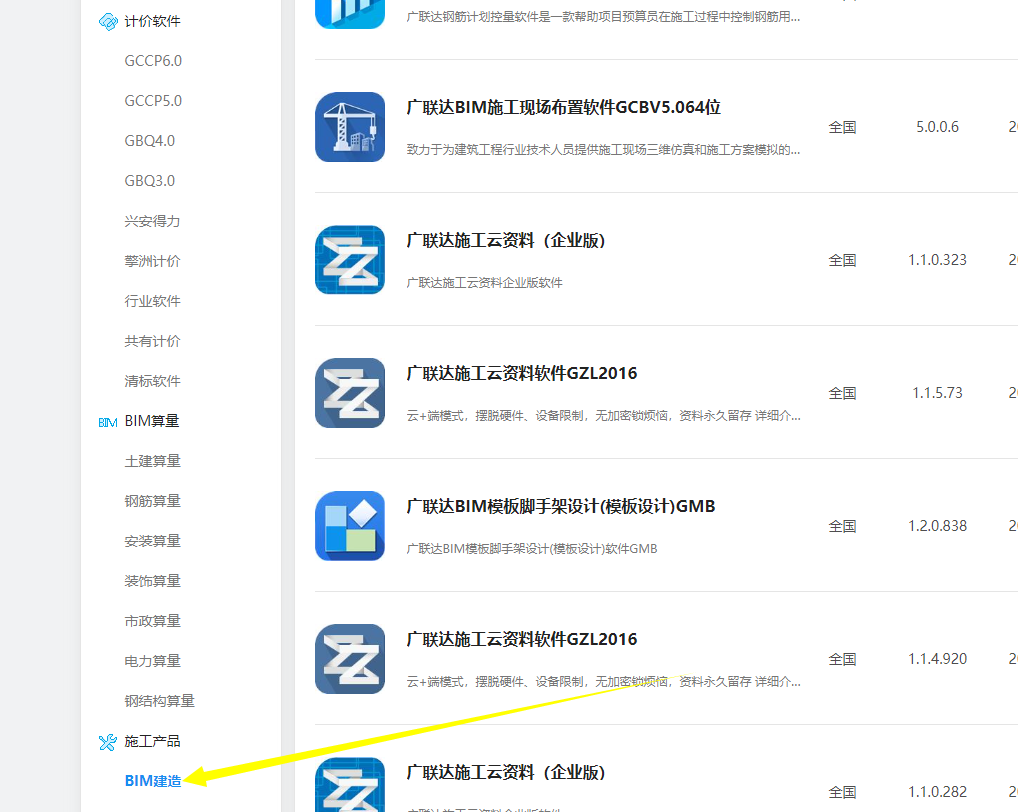Expand the BIM算量 section heading
The height and width of the screenshot is (812, 1018).
point(152,421)
